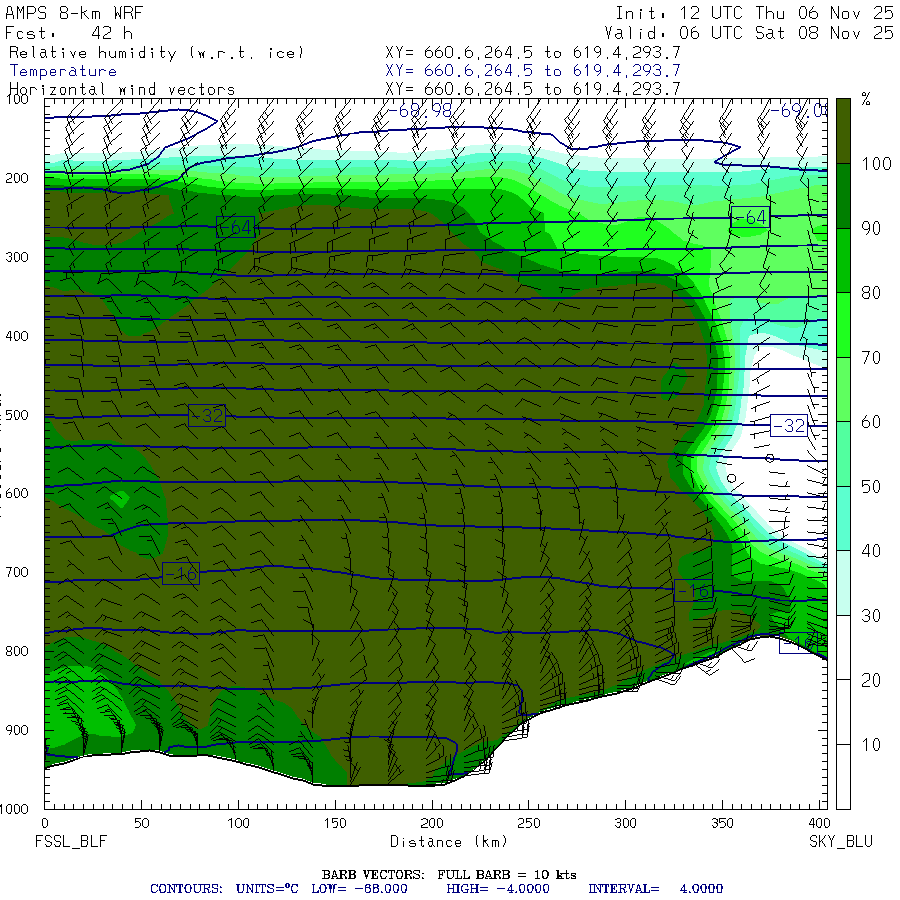Click the left '-16' temperature contour label
This screenshot has width=900, height=900.
tap(181, 573)
